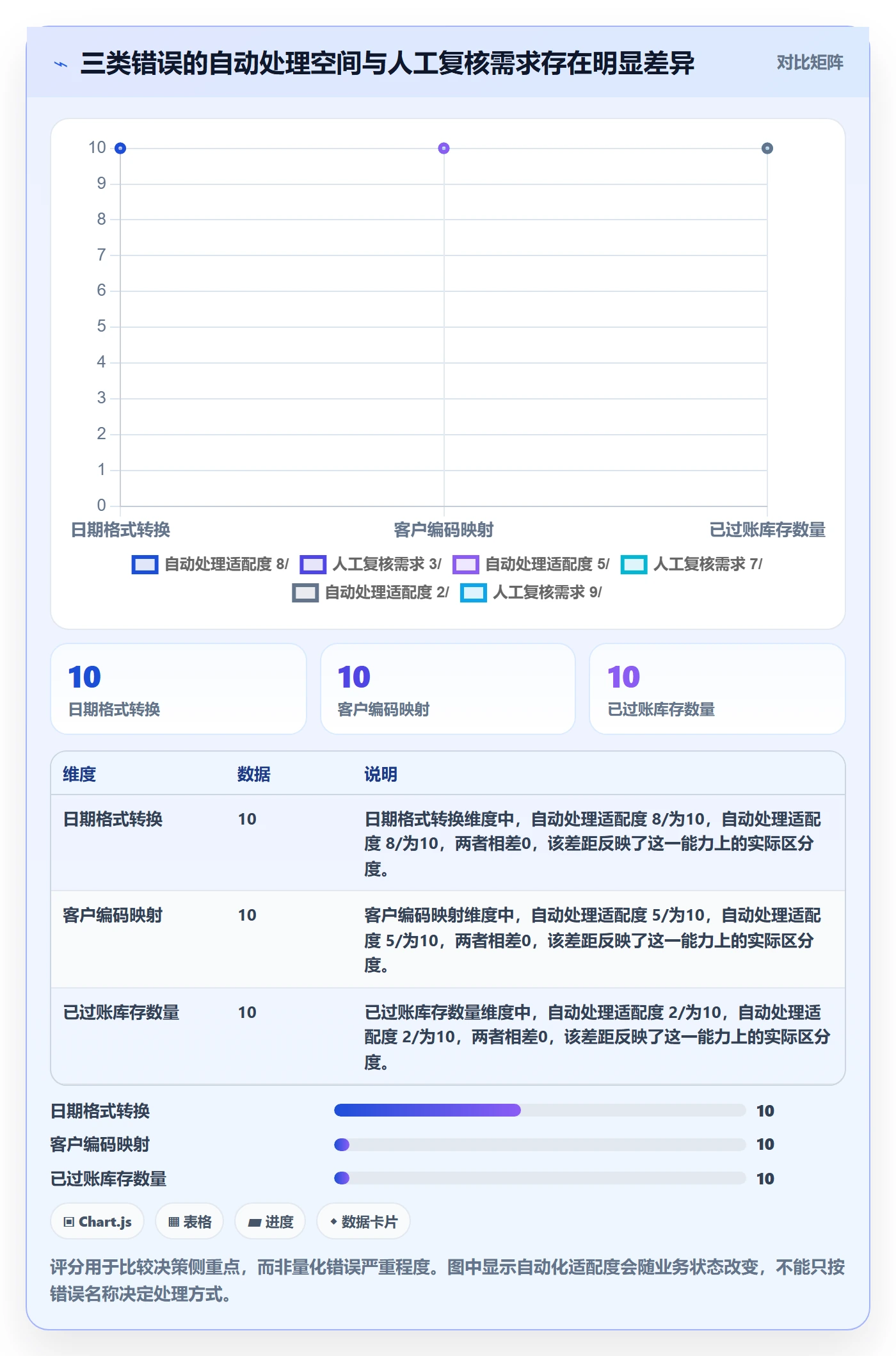This screenshot has width=896, height=1356.
Task: Click the 表格 tag chip
Action: pos(189,1222)
